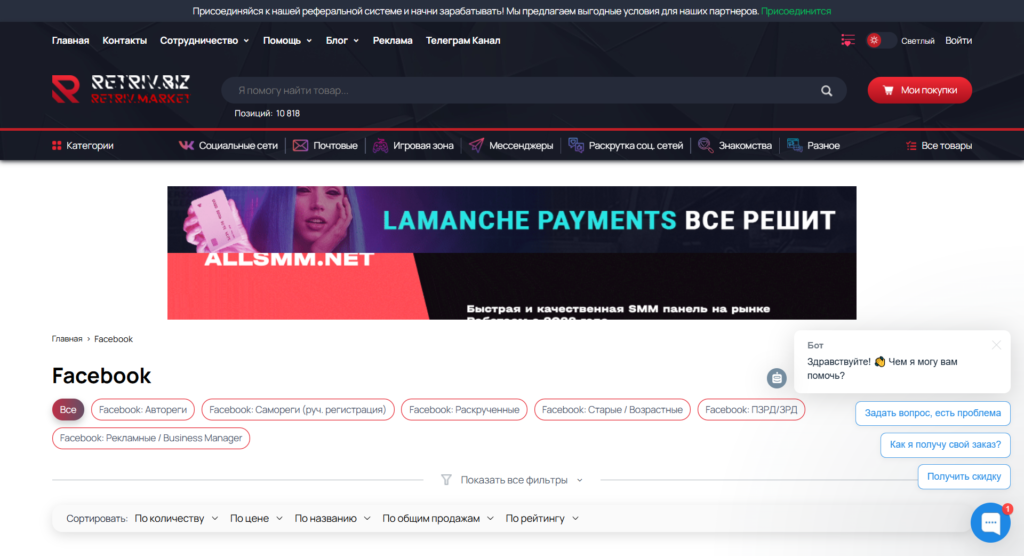Open the Реклама menu item
The width and height of the screenshot is (1024, 556).
(392, 41)
